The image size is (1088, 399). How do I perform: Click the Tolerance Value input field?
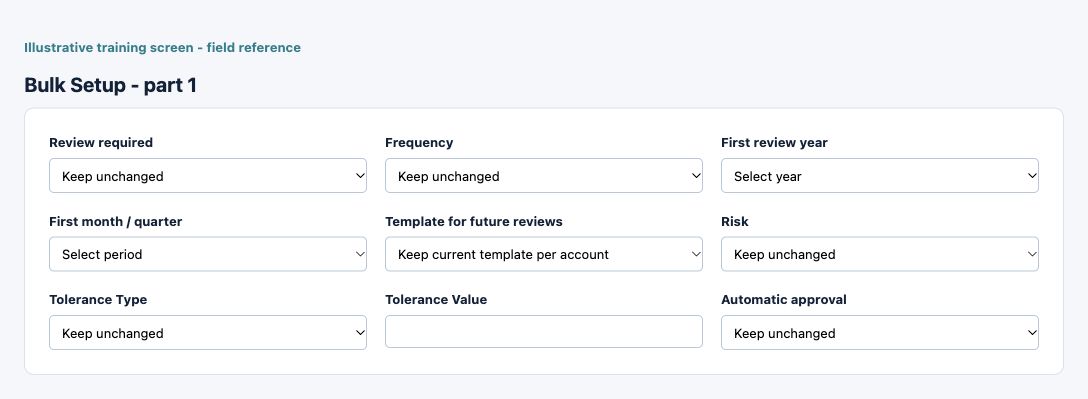click(x=543, y=332)
